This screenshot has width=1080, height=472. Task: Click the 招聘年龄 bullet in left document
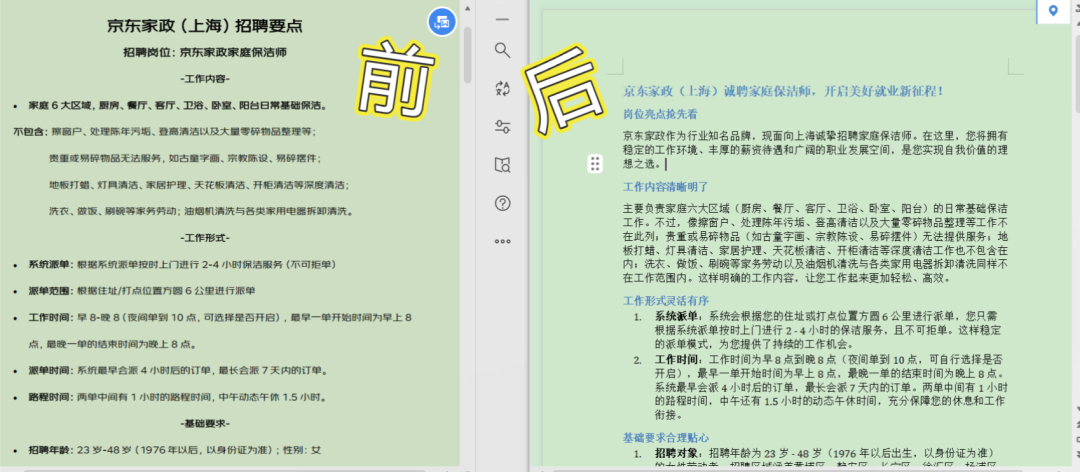tap(174, 451)
